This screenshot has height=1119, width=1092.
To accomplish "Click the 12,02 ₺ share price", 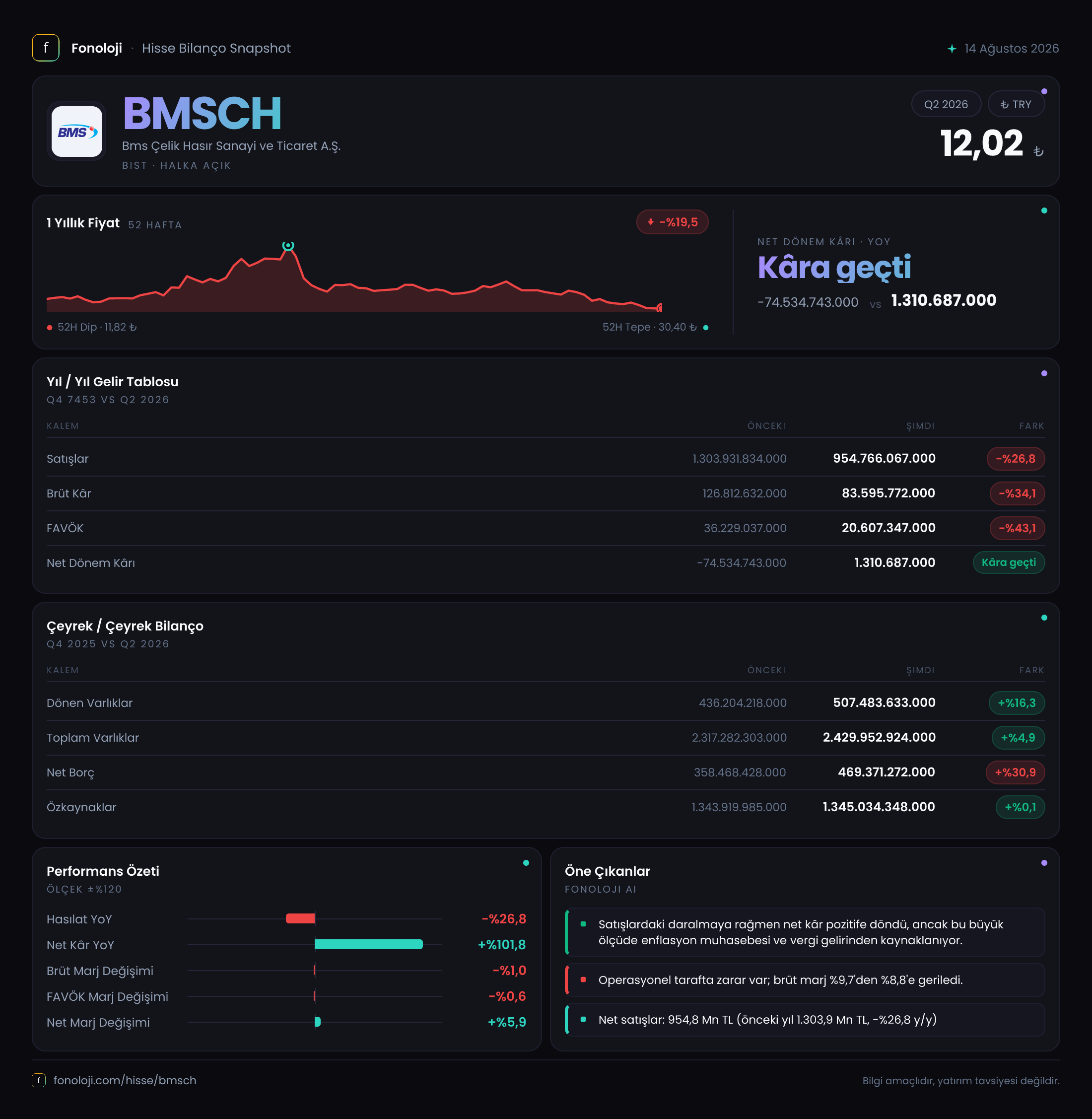I will click(991, 143).
